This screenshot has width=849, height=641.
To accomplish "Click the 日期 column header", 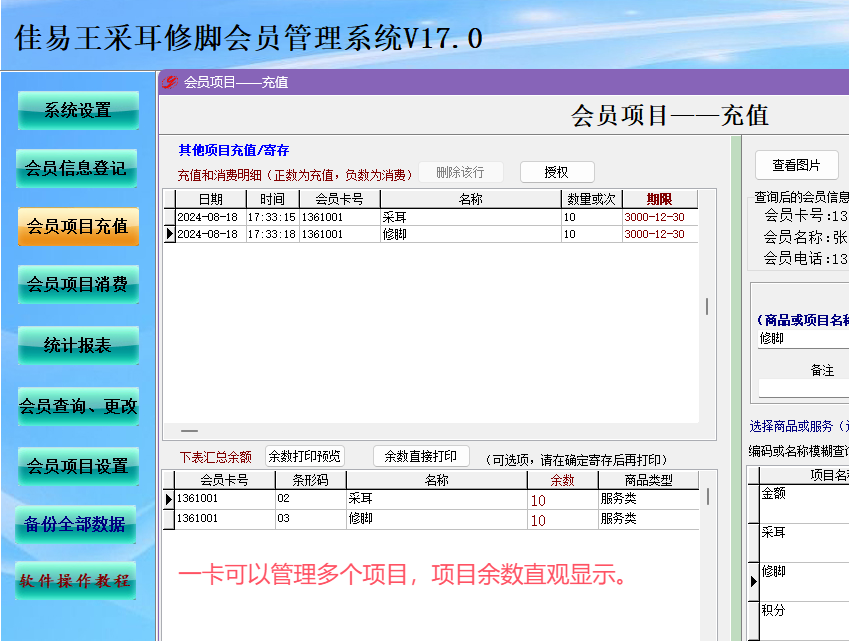I will point(211,199).
